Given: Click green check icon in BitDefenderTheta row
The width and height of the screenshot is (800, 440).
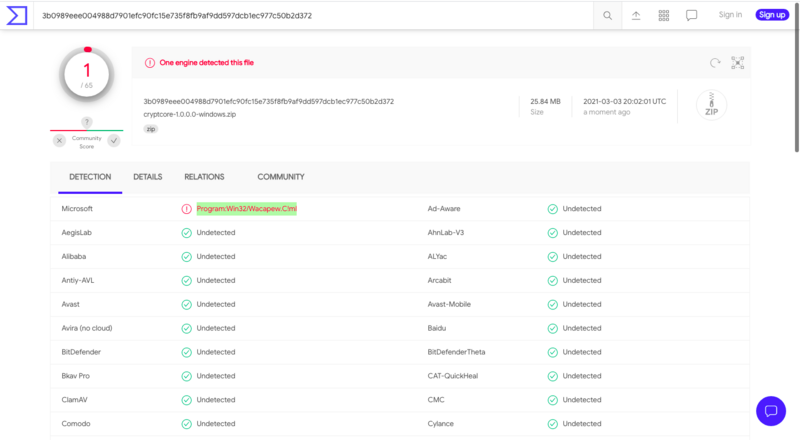Looking at the screenshot, I should coord(553,352).
